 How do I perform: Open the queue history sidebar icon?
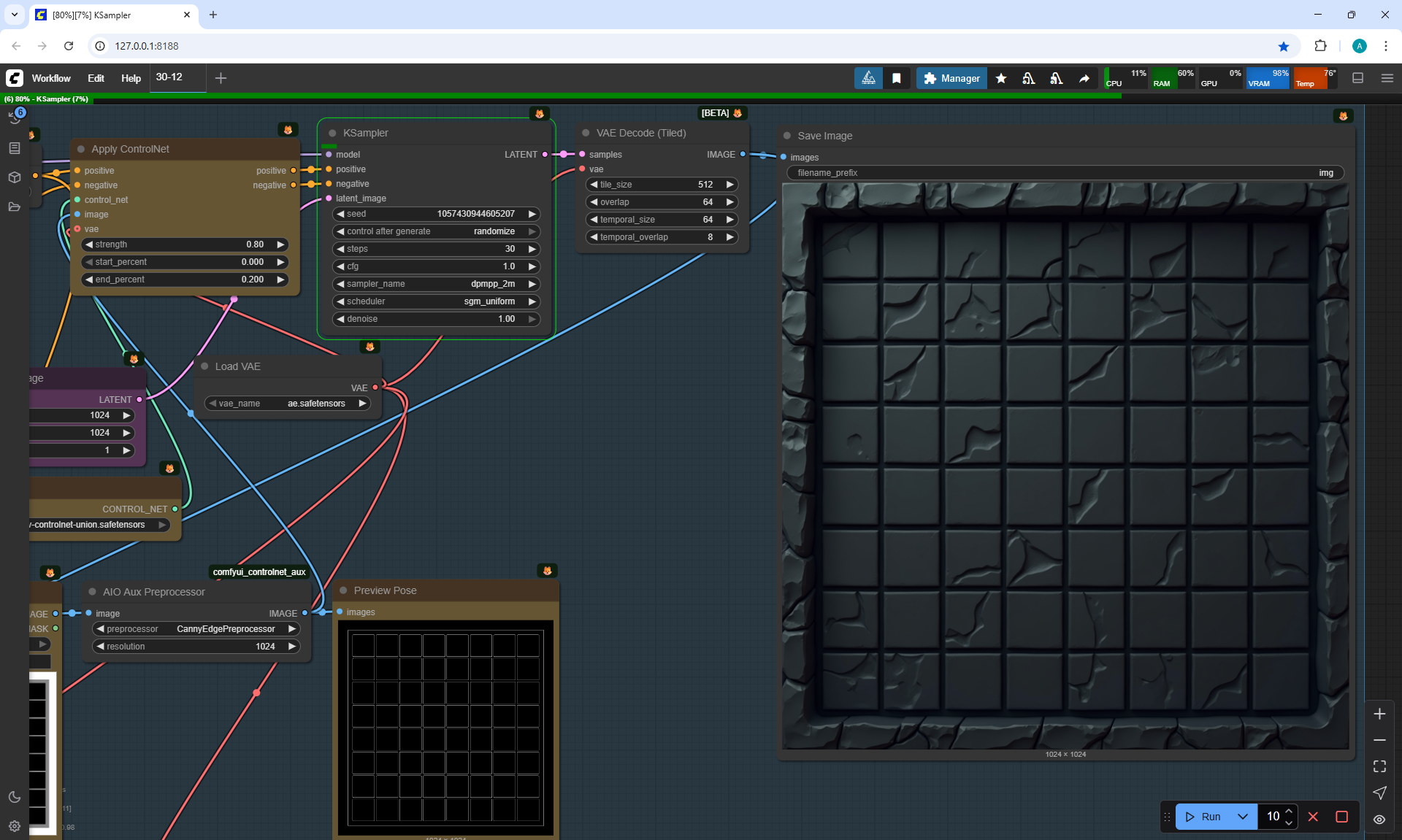pyautogui.click(x=15, y=118)
